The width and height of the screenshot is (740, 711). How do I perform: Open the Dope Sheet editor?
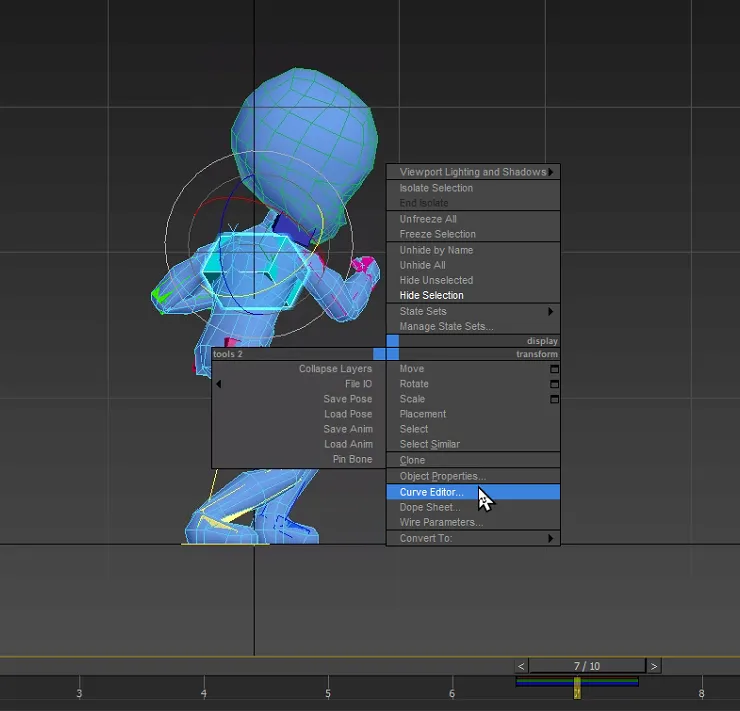(430, 508)
